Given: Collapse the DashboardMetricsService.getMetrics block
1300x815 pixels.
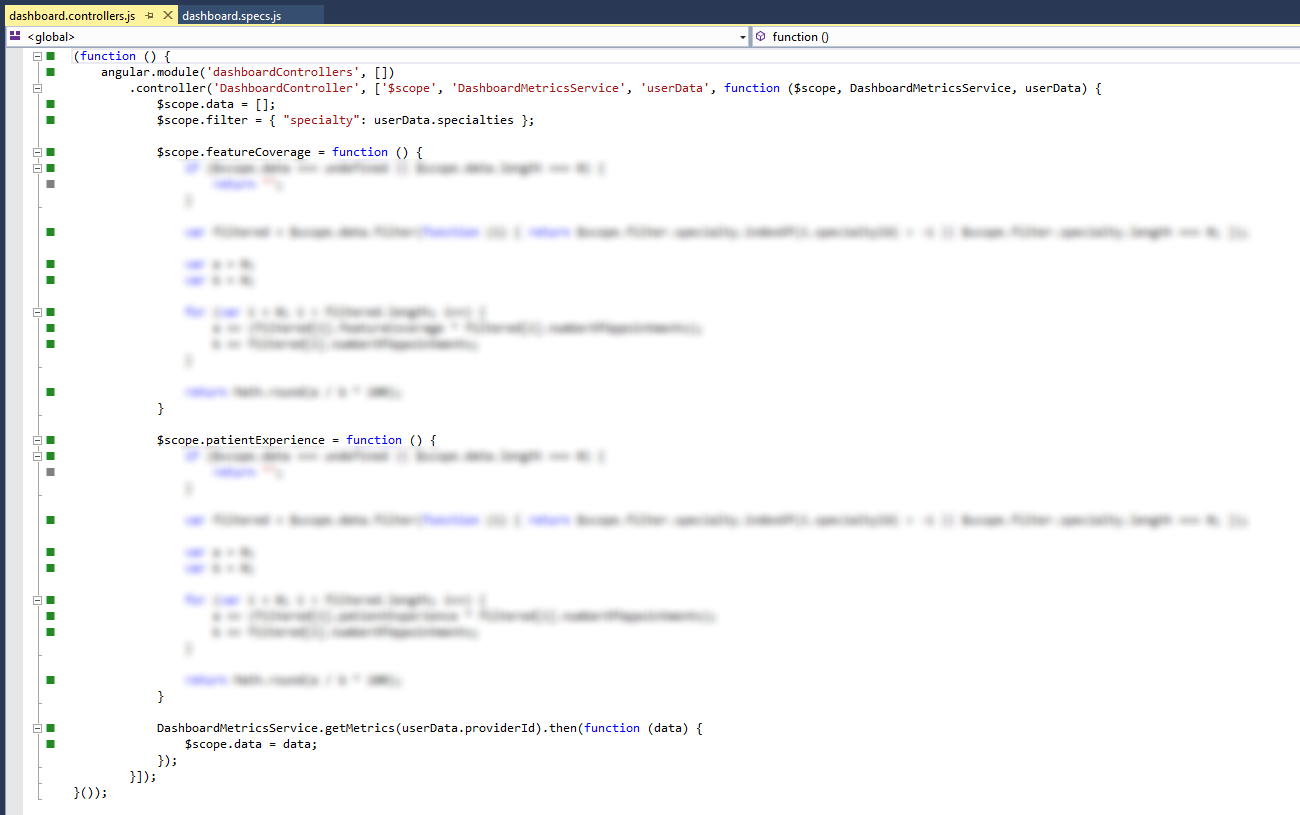Looking at the screenshot, I should [x=38, y=728].
